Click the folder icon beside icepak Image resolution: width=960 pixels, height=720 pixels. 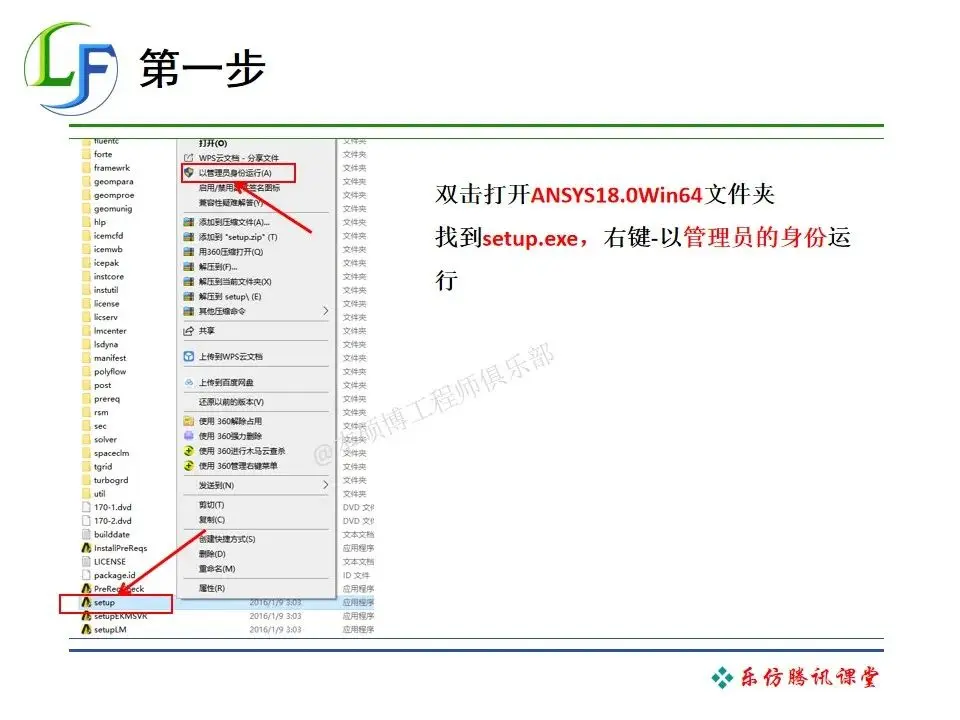point(86,263)
